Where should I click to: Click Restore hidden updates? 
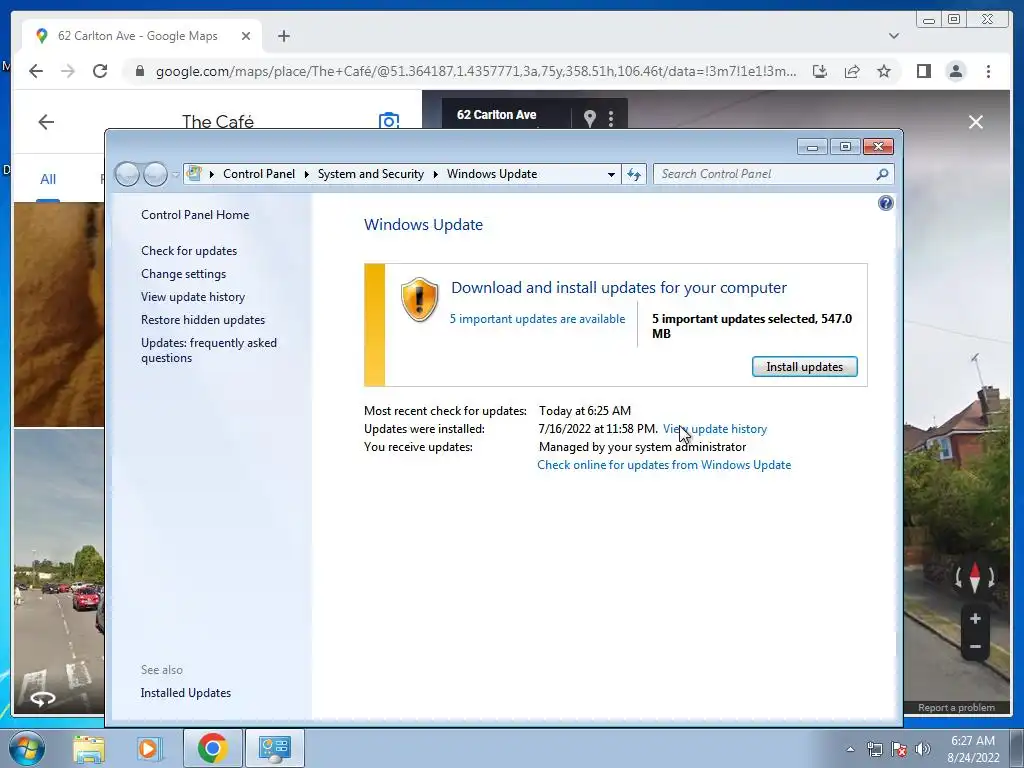pos(203,320)
